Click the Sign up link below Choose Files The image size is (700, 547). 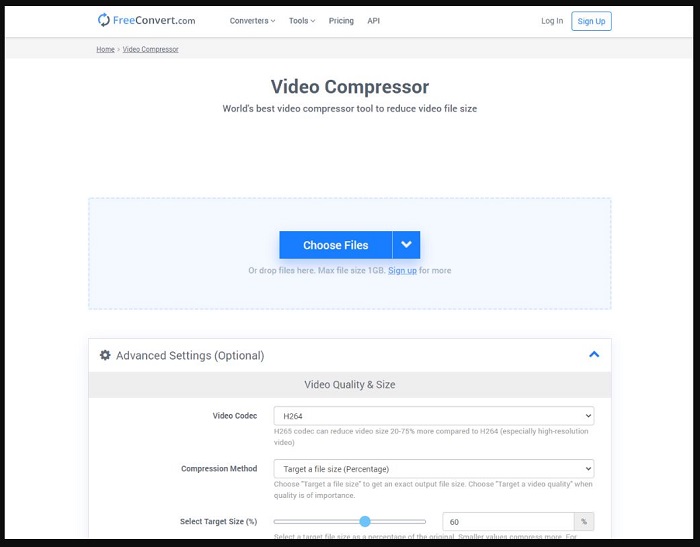(x=402, y=270)
